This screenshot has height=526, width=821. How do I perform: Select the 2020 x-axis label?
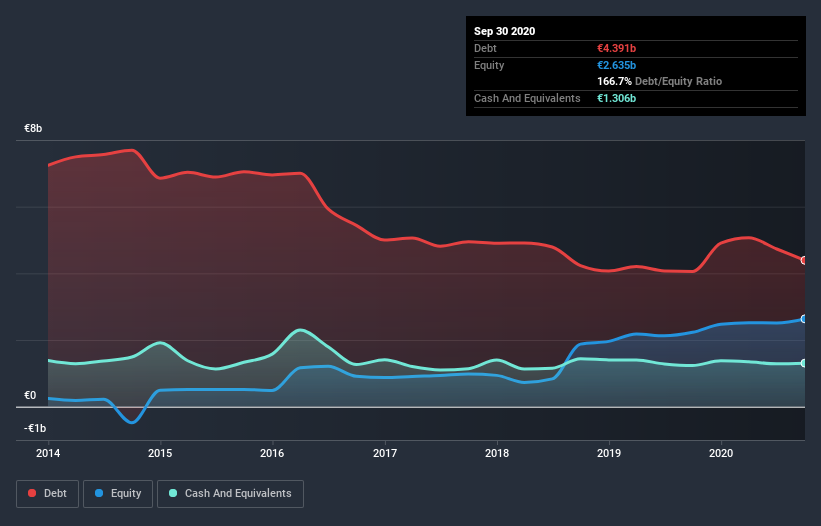click(721, 453)
